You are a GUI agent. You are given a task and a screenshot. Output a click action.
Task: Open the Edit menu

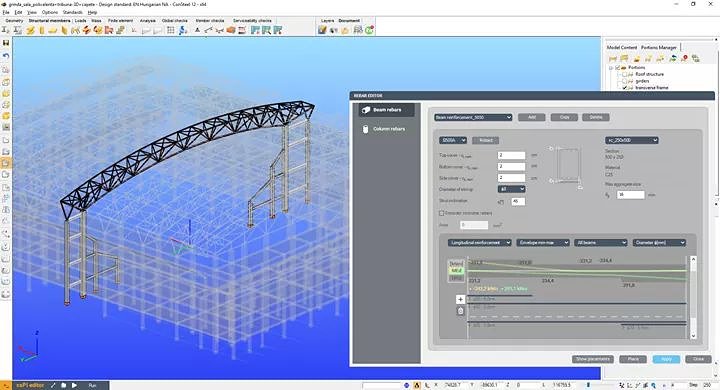(18, 12)
